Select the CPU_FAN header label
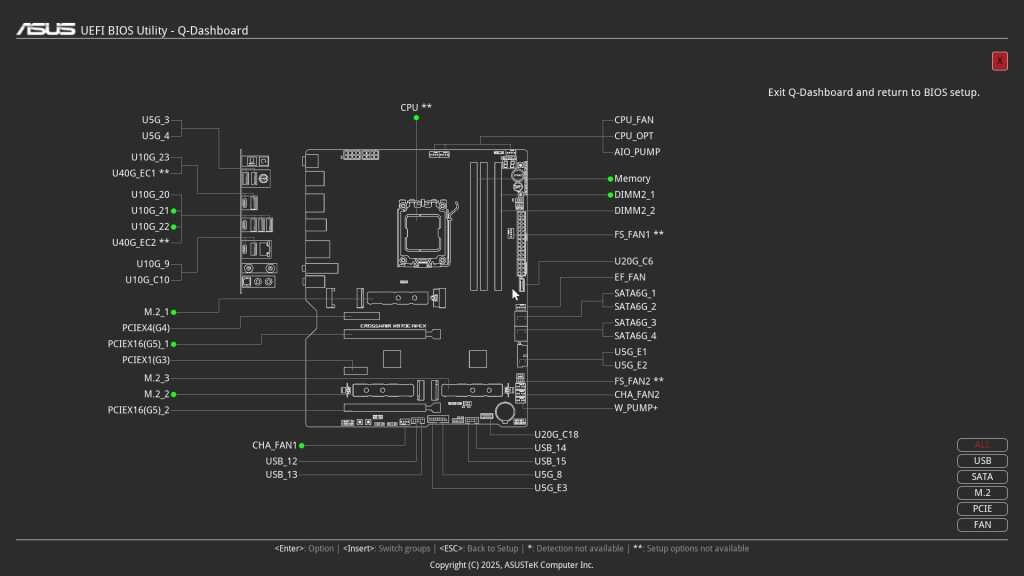Screen dimensions: 1024x576 tap(634, 120)
